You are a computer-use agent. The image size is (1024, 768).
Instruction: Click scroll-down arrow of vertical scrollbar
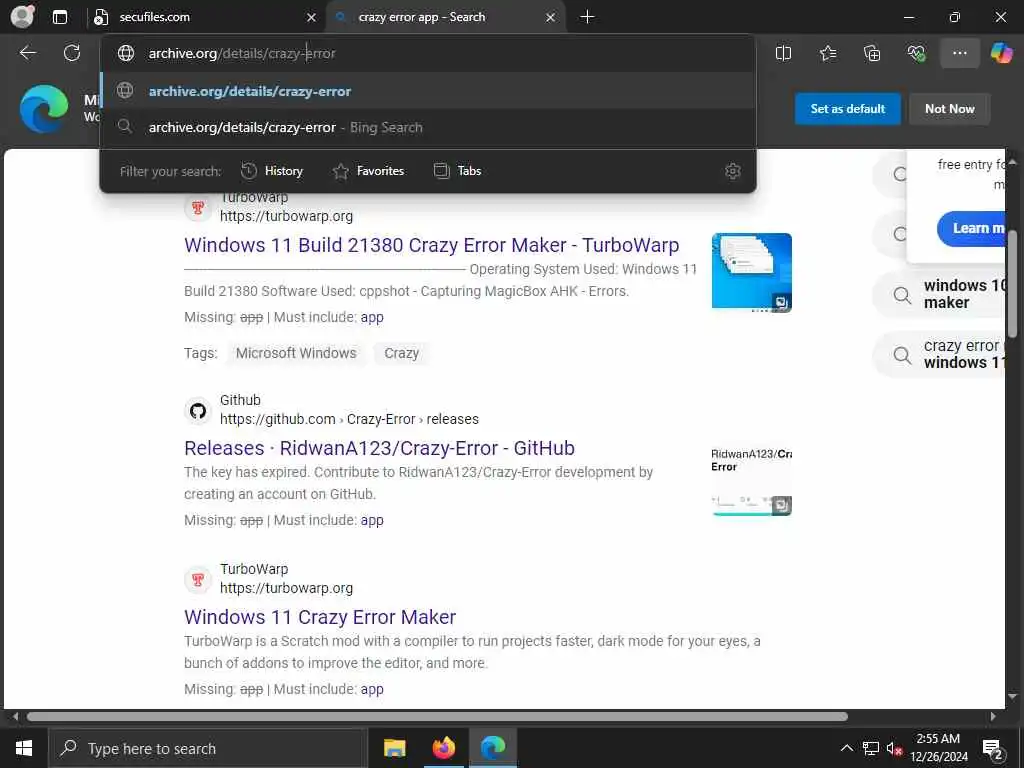pyautogui.click(x=1013, y=697)
